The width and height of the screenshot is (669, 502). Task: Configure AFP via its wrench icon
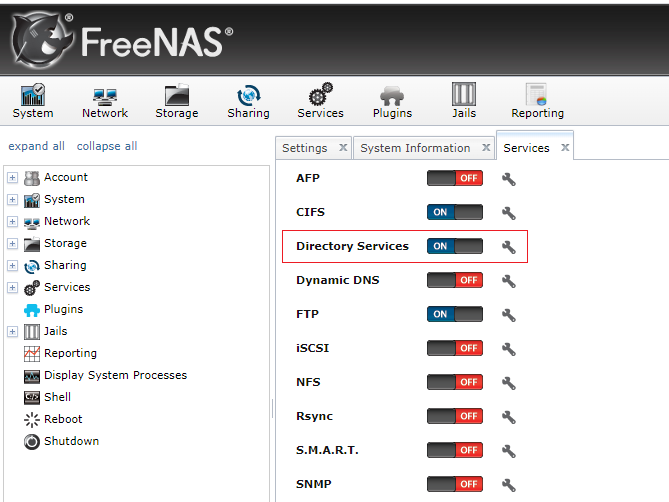(x=509, y=179)
